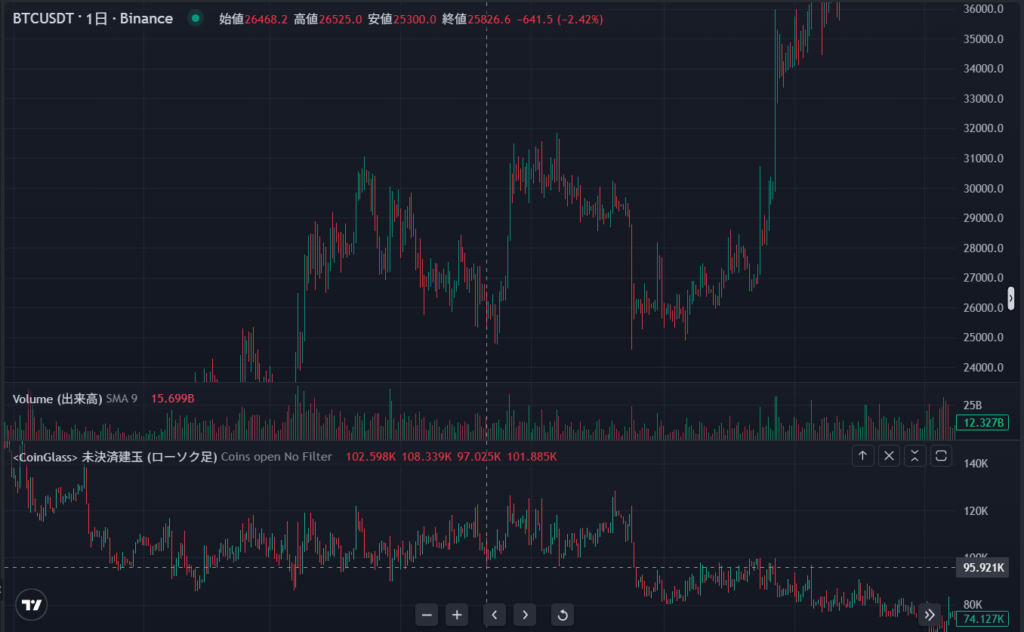Click the 36000.0 price axis label
1024x632 pixels.
pos(984,8)
